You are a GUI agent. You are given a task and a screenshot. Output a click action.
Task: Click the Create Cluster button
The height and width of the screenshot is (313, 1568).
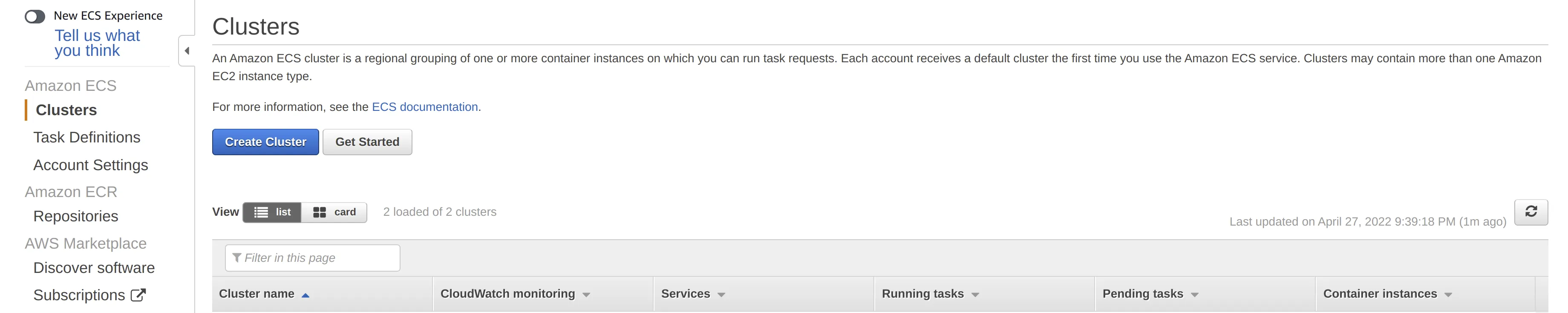pos(265,142)
